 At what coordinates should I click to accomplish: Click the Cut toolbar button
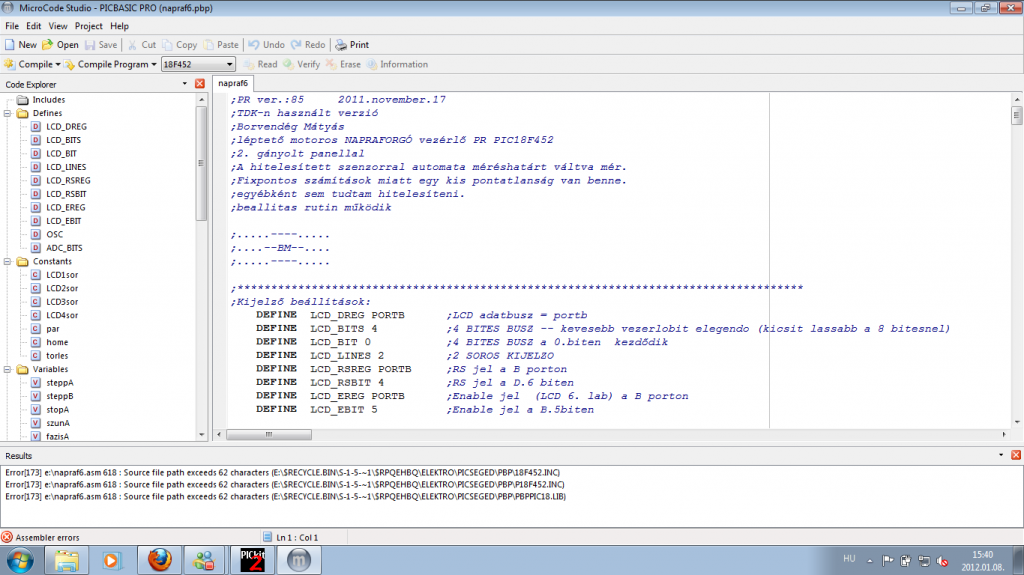coord(142,44)
